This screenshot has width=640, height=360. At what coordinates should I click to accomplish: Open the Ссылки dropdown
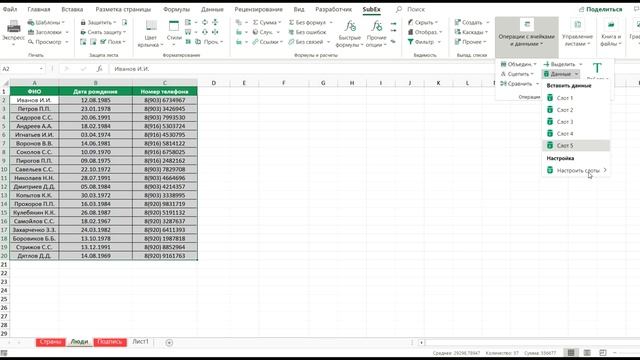coord(267,42)
